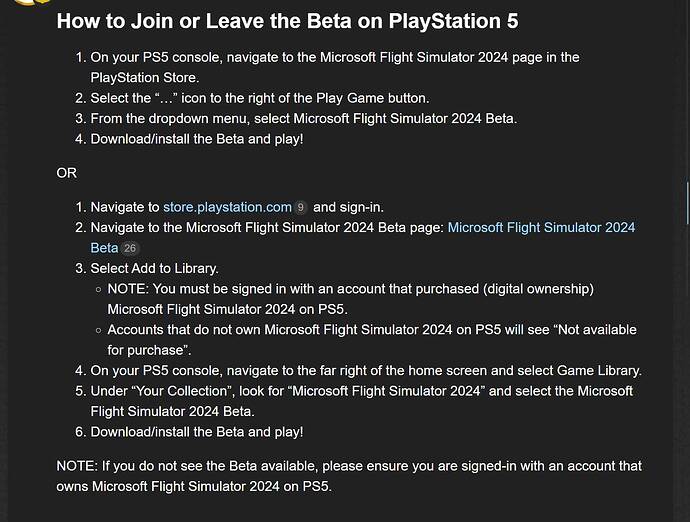Click the 26 click-count badge
Screen dimensions: 690x522
point(130,248)
